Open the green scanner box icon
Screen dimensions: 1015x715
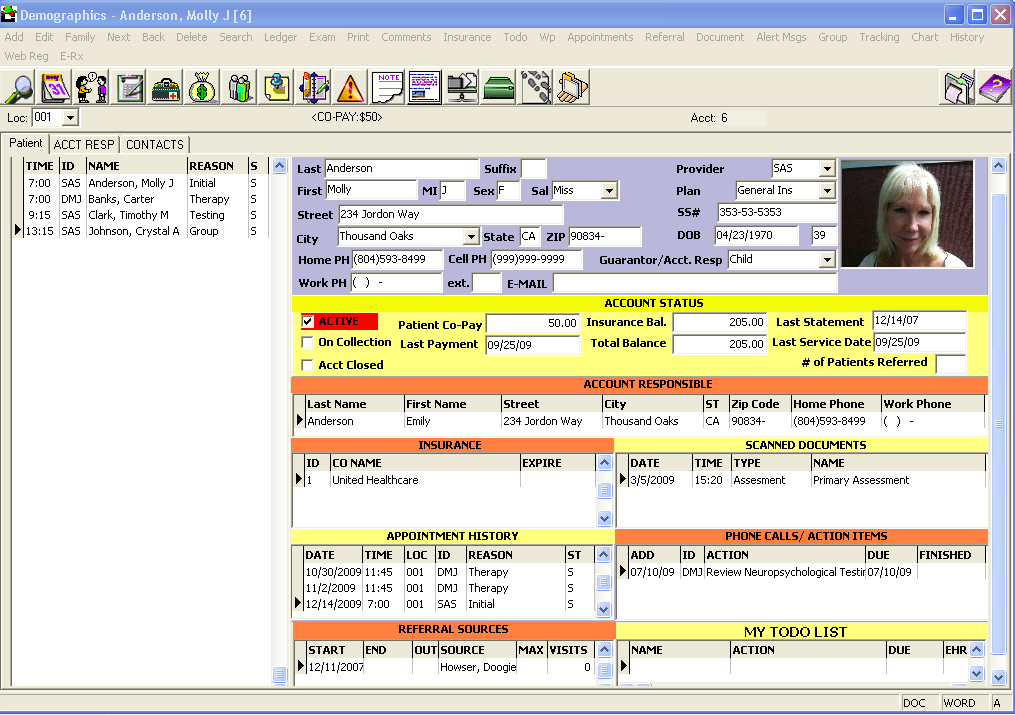(x=498, y=88)
